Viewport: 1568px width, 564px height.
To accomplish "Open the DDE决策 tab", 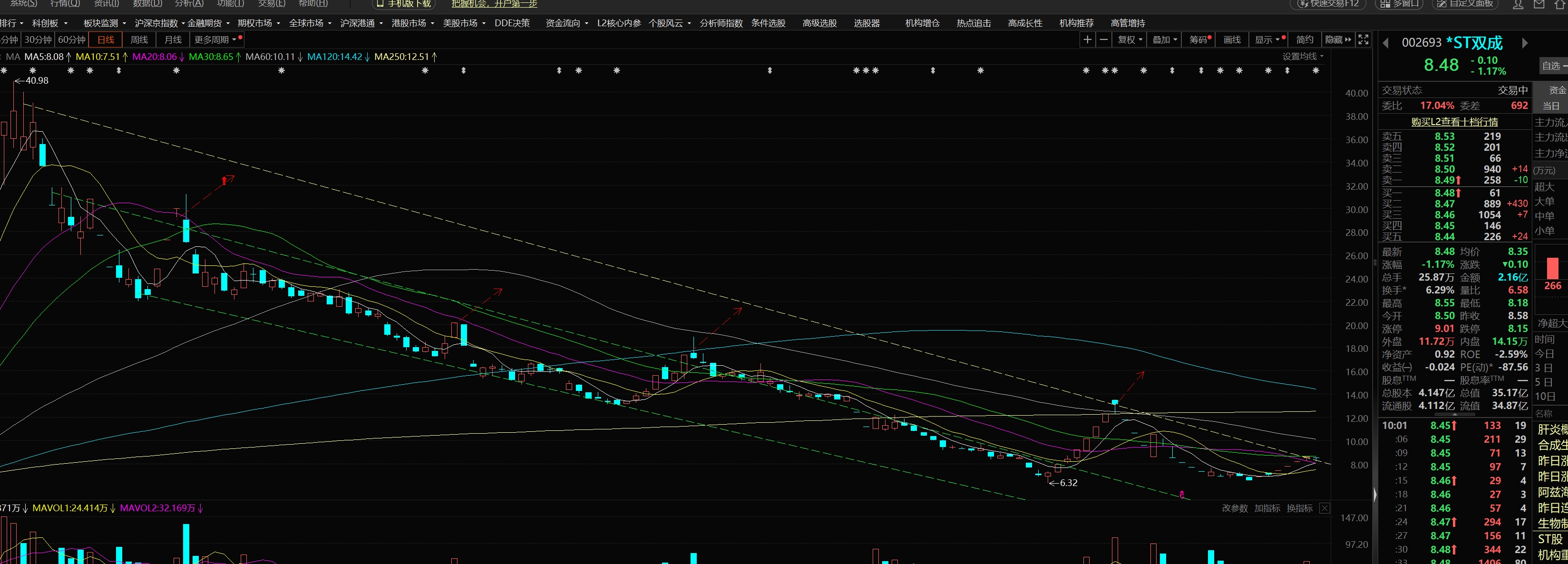I will [x=512, y=23].
